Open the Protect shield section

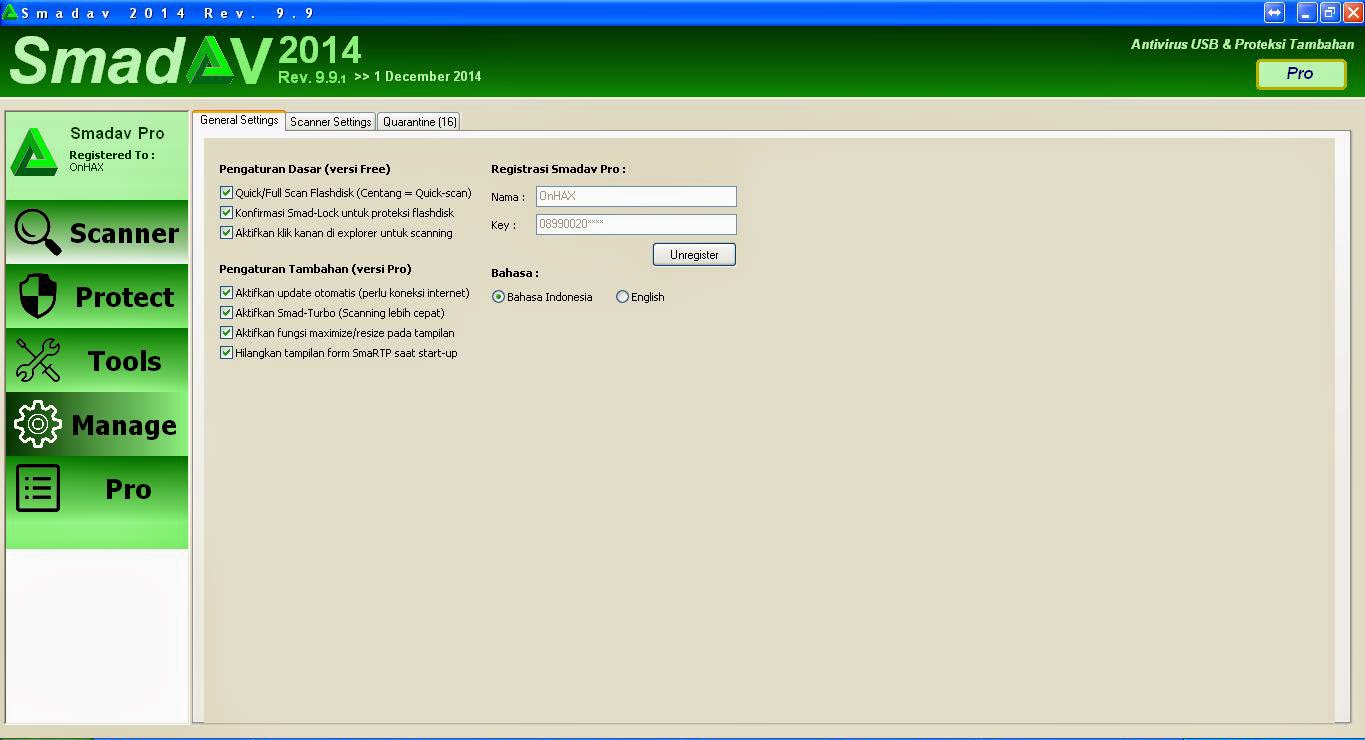[97, 296]
